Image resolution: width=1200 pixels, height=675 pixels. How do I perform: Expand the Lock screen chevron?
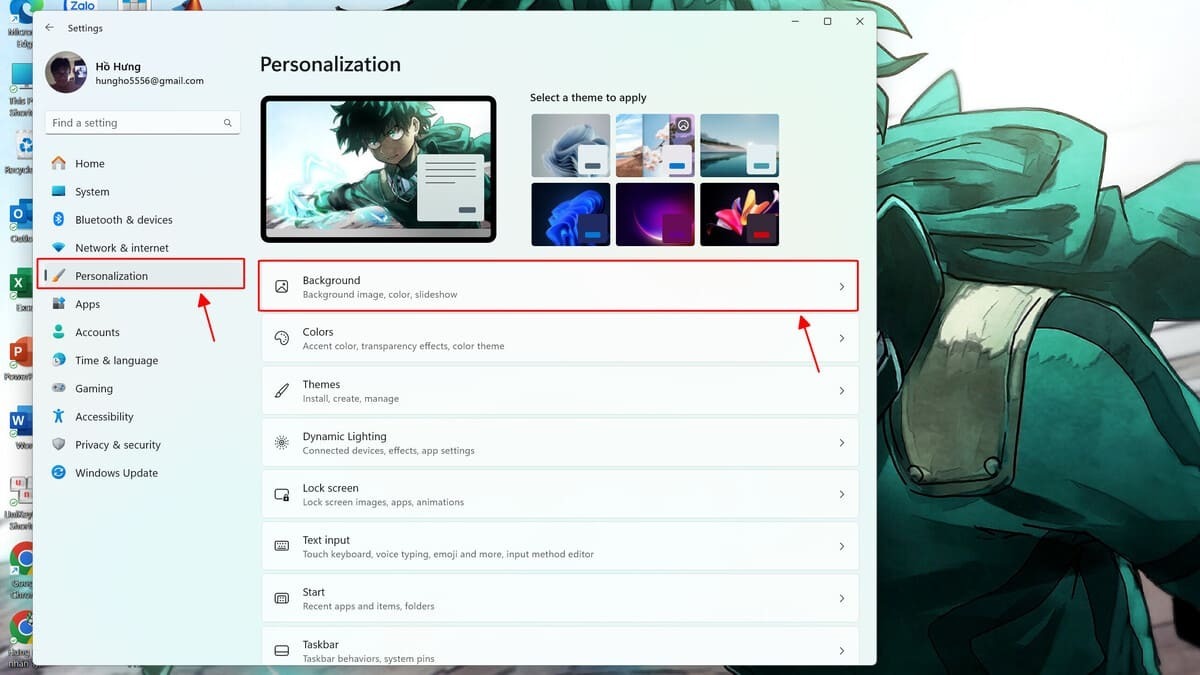pos(841,495)
